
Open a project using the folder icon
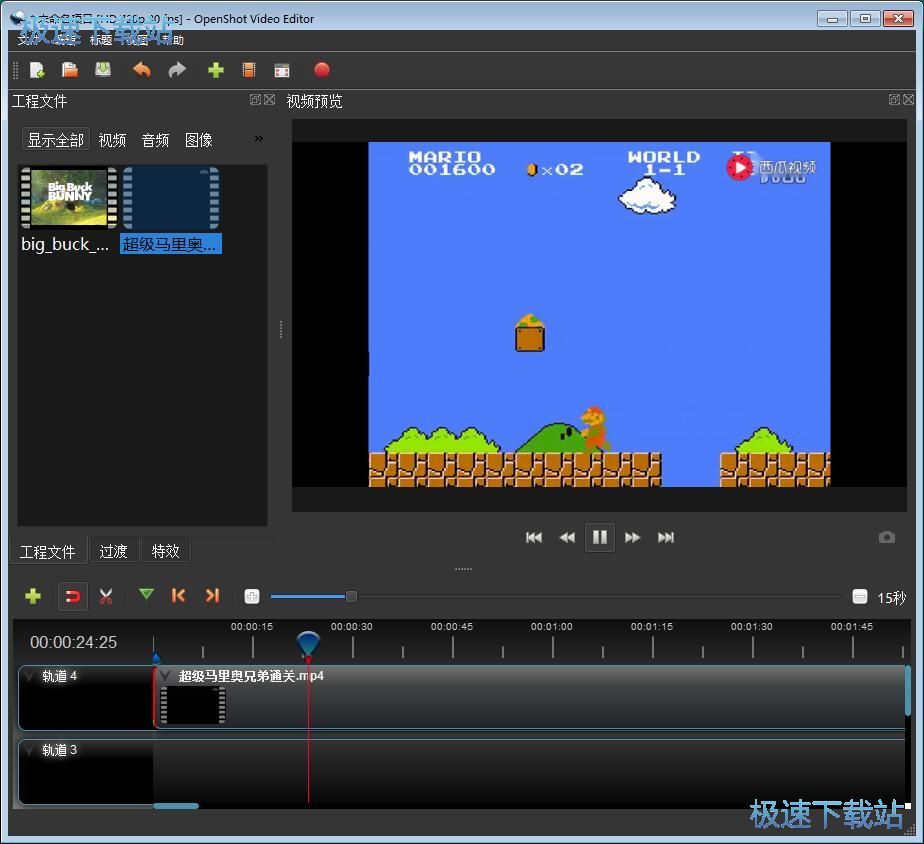coord(70,70)
